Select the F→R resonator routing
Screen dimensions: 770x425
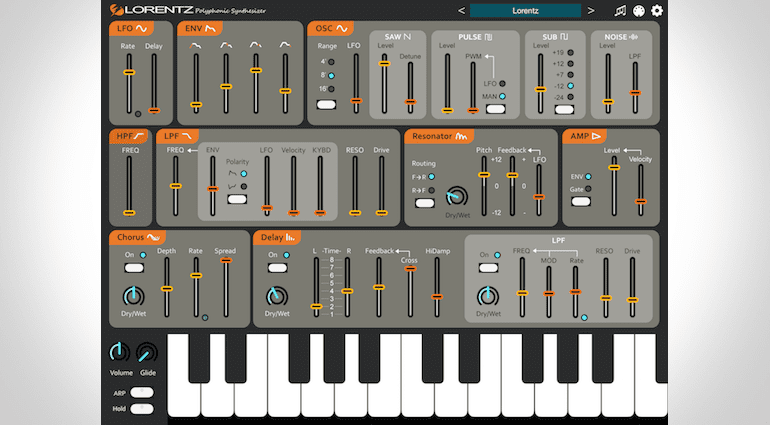431,177
